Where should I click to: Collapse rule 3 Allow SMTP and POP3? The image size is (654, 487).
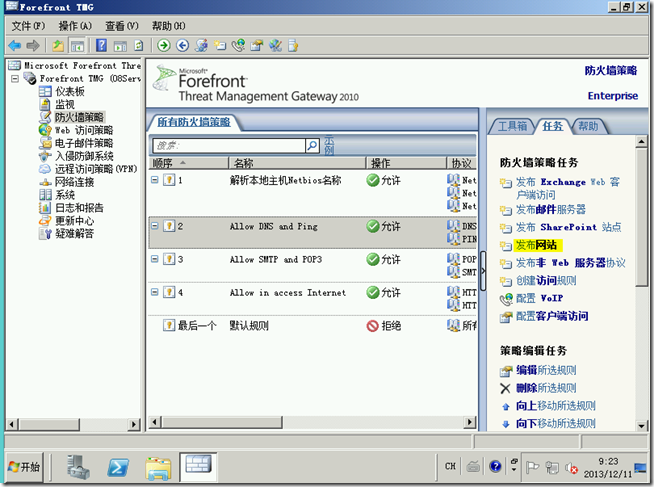[x=155, y=259]
